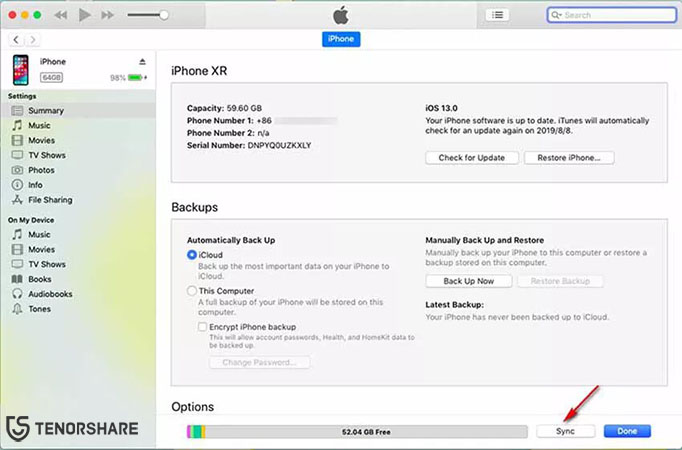Open TV Shows under On My Device
Viewport: 682px width, 450px height.
[x=78, y=264]
